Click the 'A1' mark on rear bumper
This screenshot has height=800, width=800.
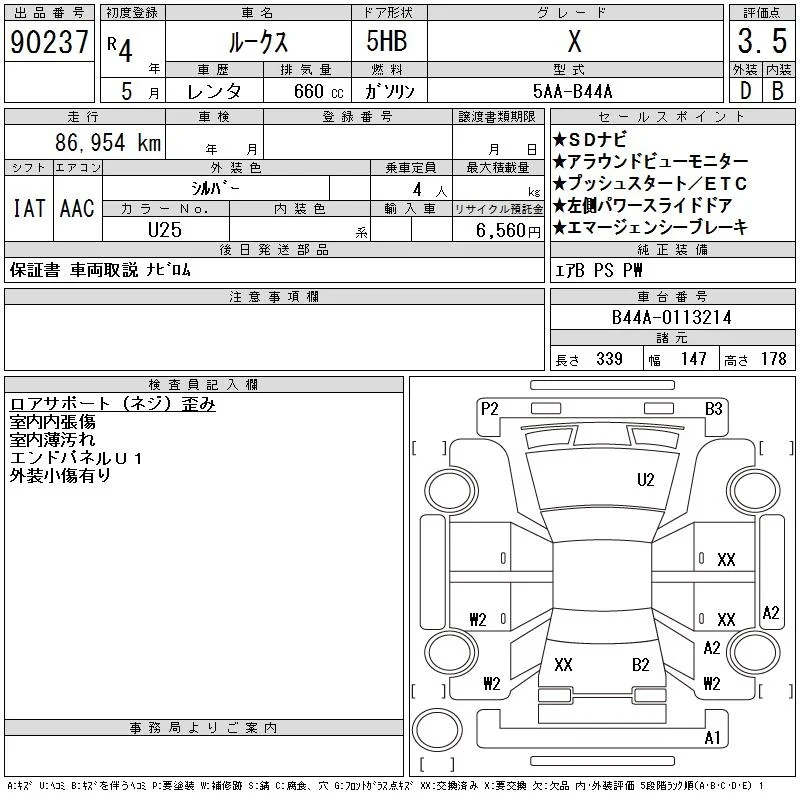click(x=712, y=738)
